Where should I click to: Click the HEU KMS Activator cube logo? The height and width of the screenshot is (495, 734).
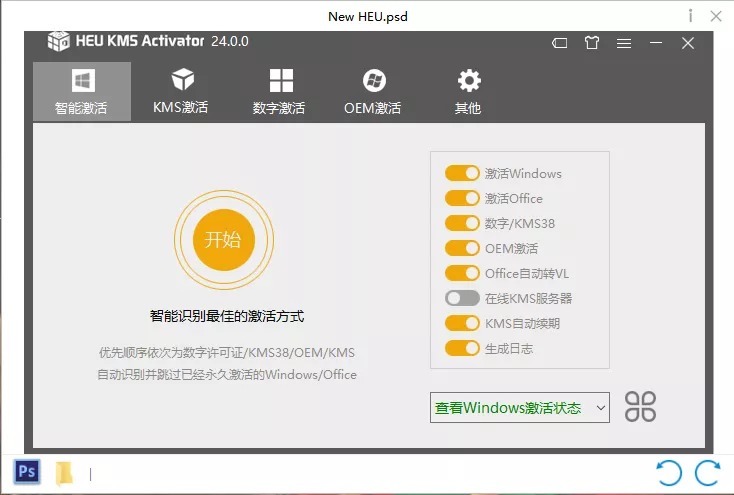click(59, 41)
